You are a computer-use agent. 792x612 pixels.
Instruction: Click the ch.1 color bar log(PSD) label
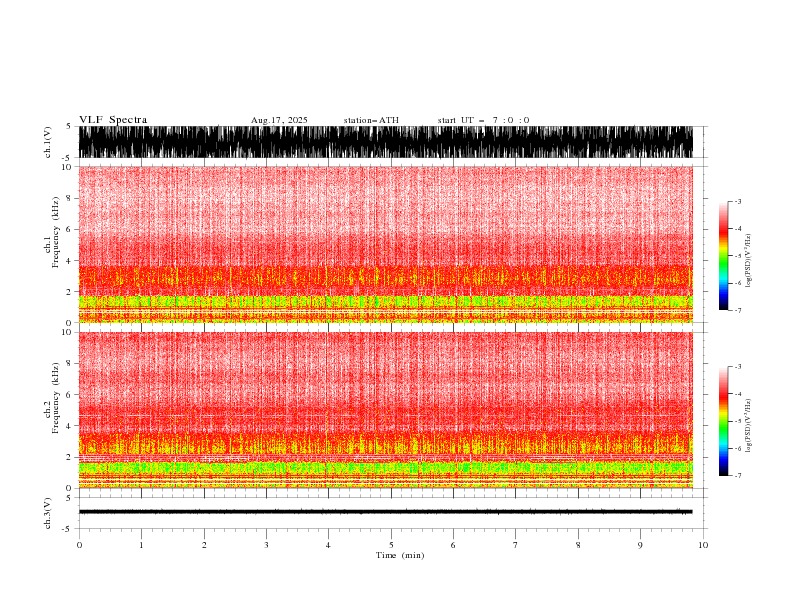point(748,261)
